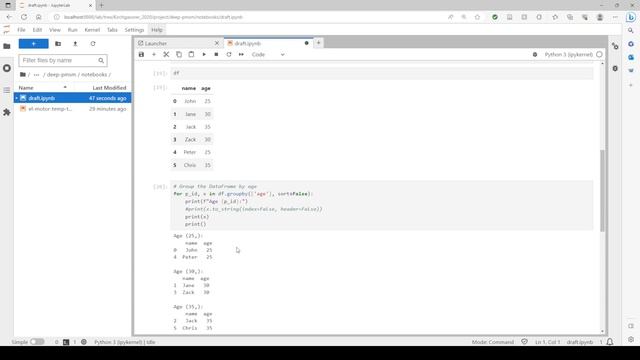Add this page to browser favorites star

click(477, 17)
